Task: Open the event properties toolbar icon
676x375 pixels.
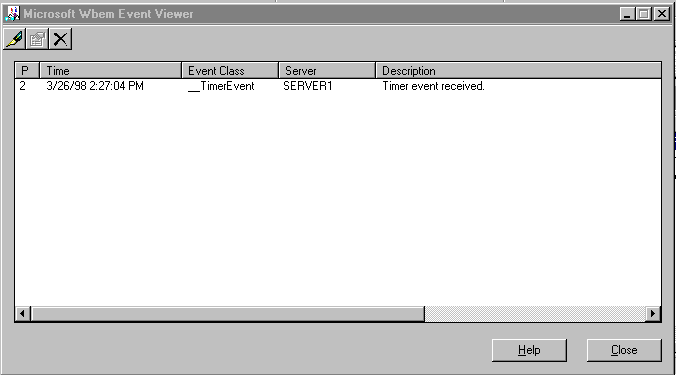Action: (38, 39)
